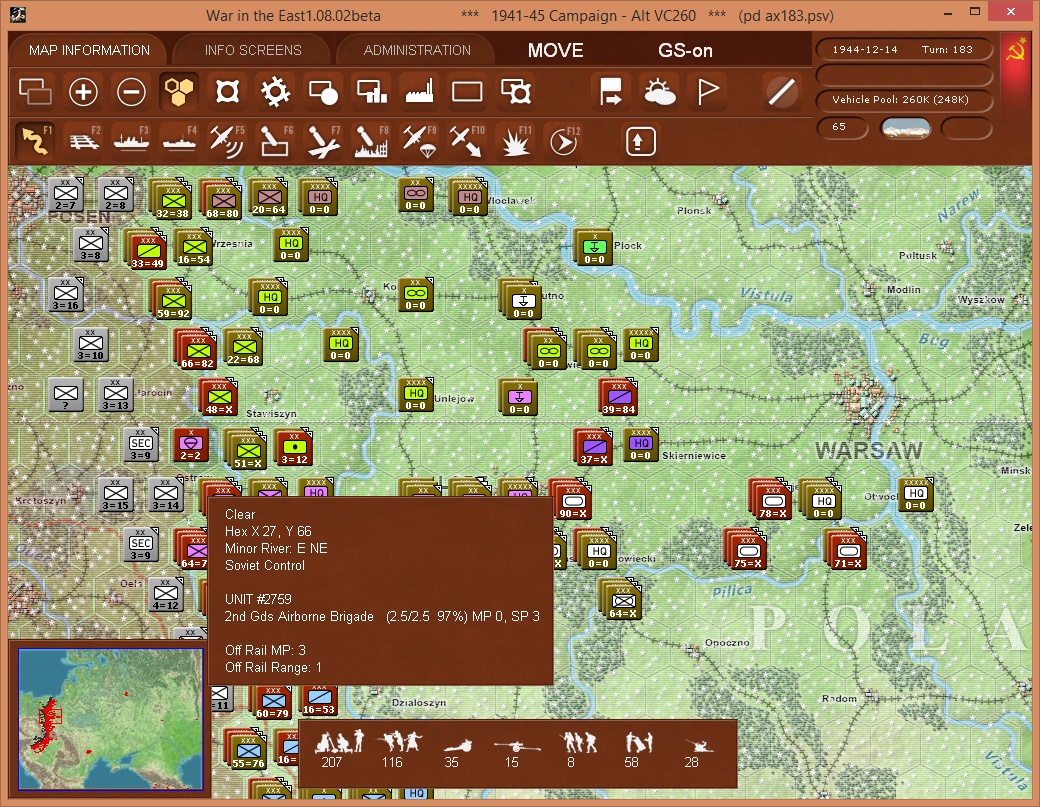This screenshot has height=807, width=1040.
Task: Select the 68=80 unit stack
Action: click(x=222, y=198)
